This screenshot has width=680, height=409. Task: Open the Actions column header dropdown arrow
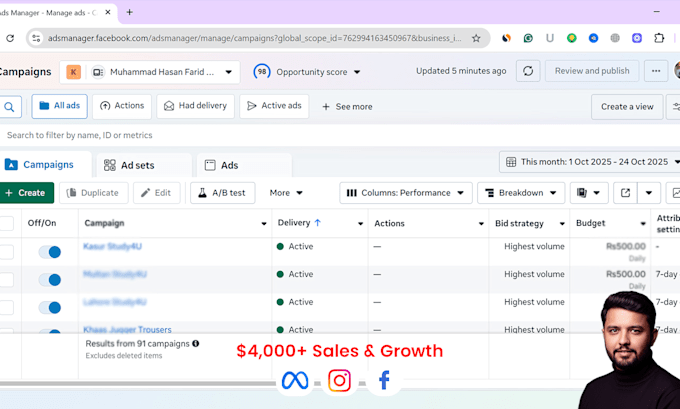click(481, 224)
